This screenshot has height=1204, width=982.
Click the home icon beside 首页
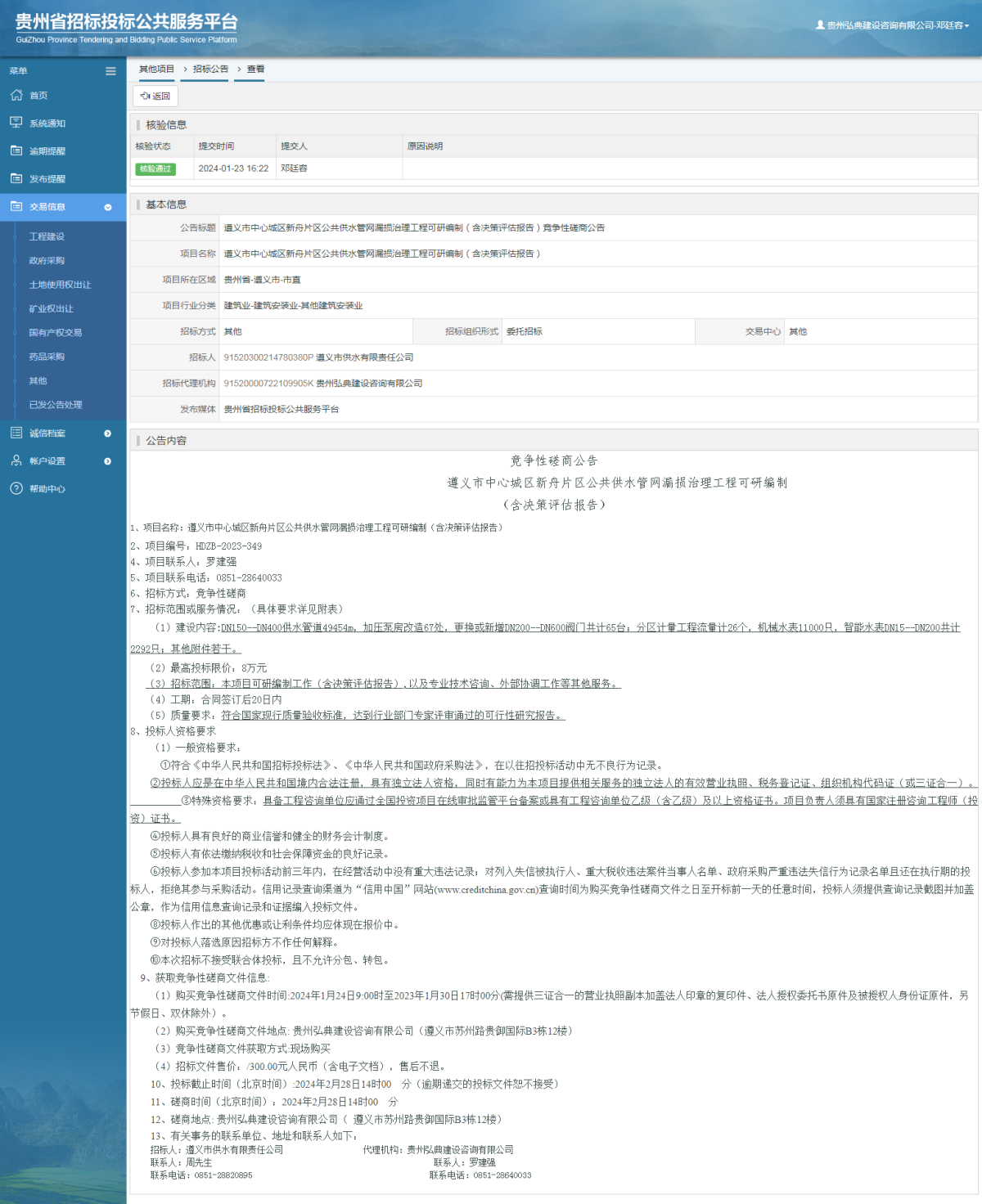(16, 96)
